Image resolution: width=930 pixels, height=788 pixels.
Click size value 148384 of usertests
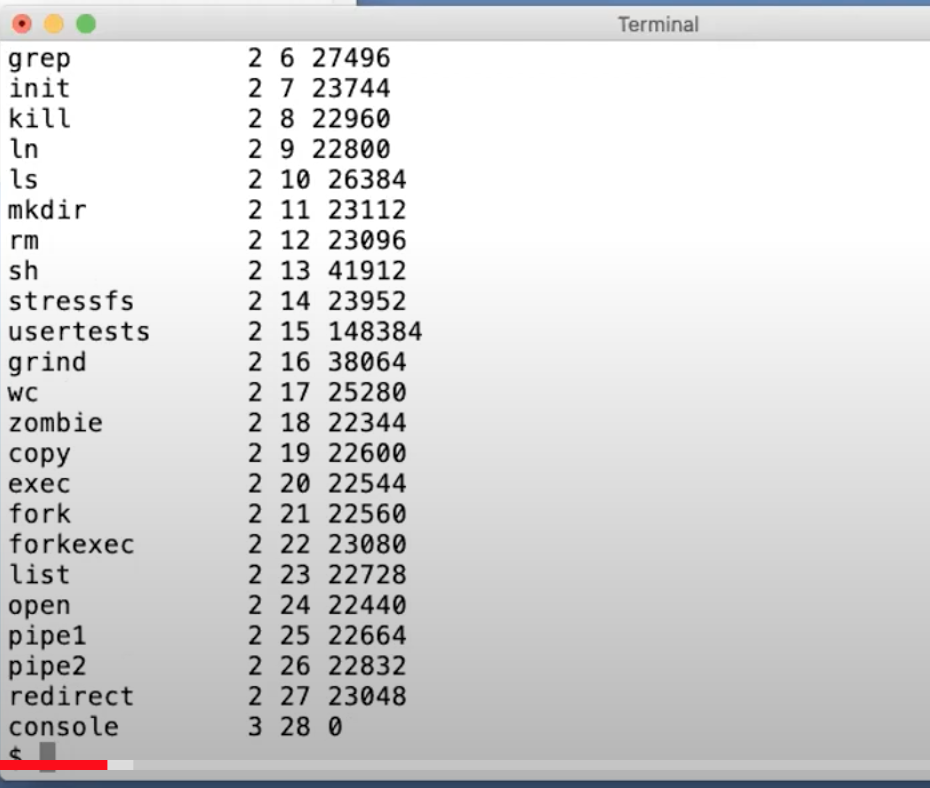tap(375, 332)
